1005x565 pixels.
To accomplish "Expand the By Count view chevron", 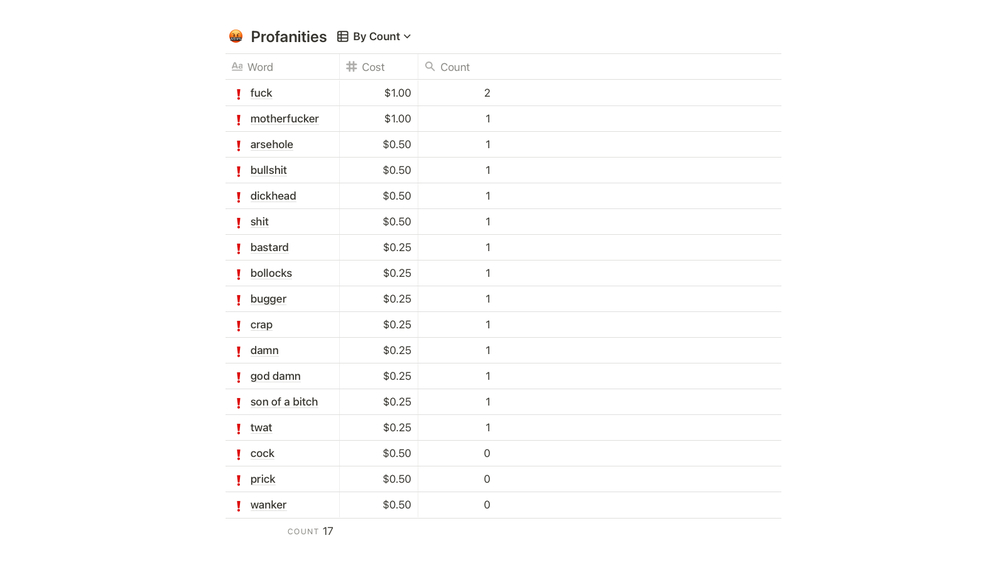I will pos(407,37).
